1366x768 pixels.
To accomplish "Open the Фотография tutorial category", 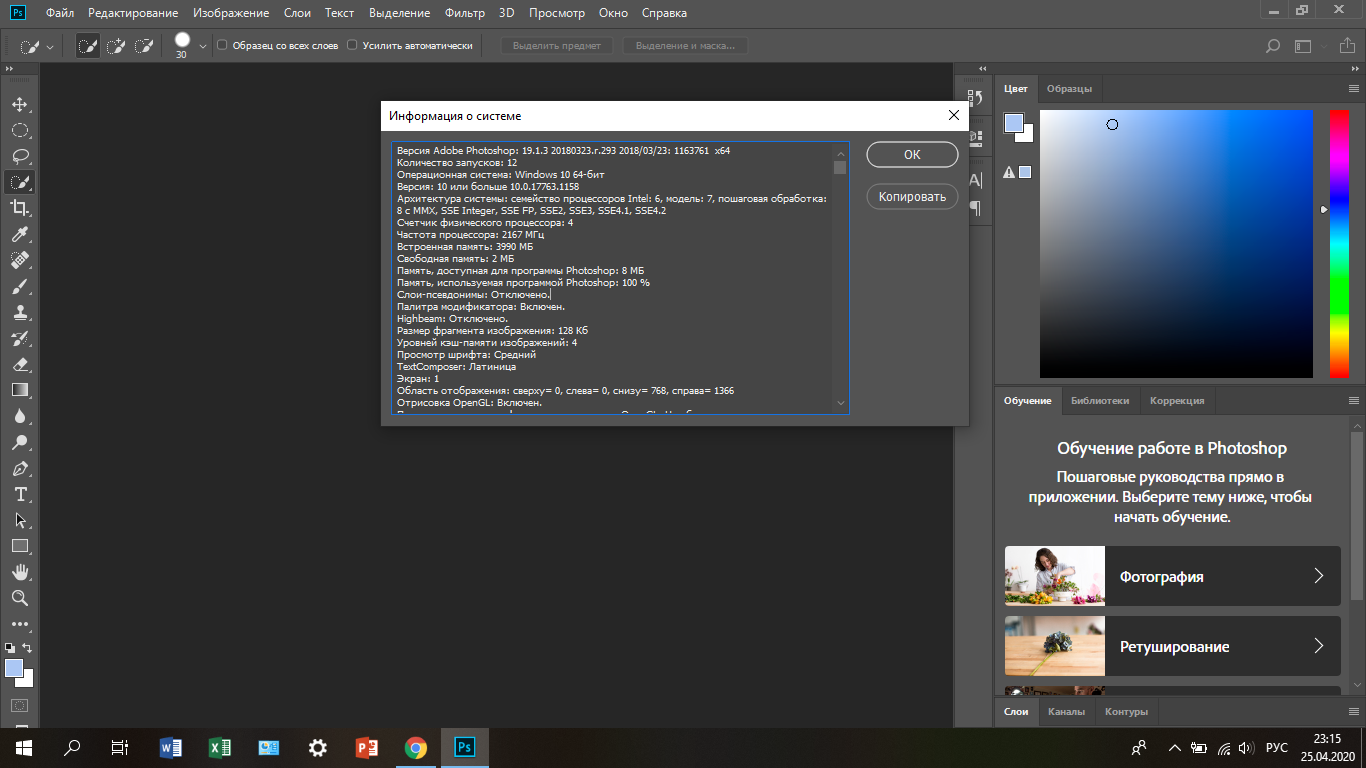I will (1173, 576).
